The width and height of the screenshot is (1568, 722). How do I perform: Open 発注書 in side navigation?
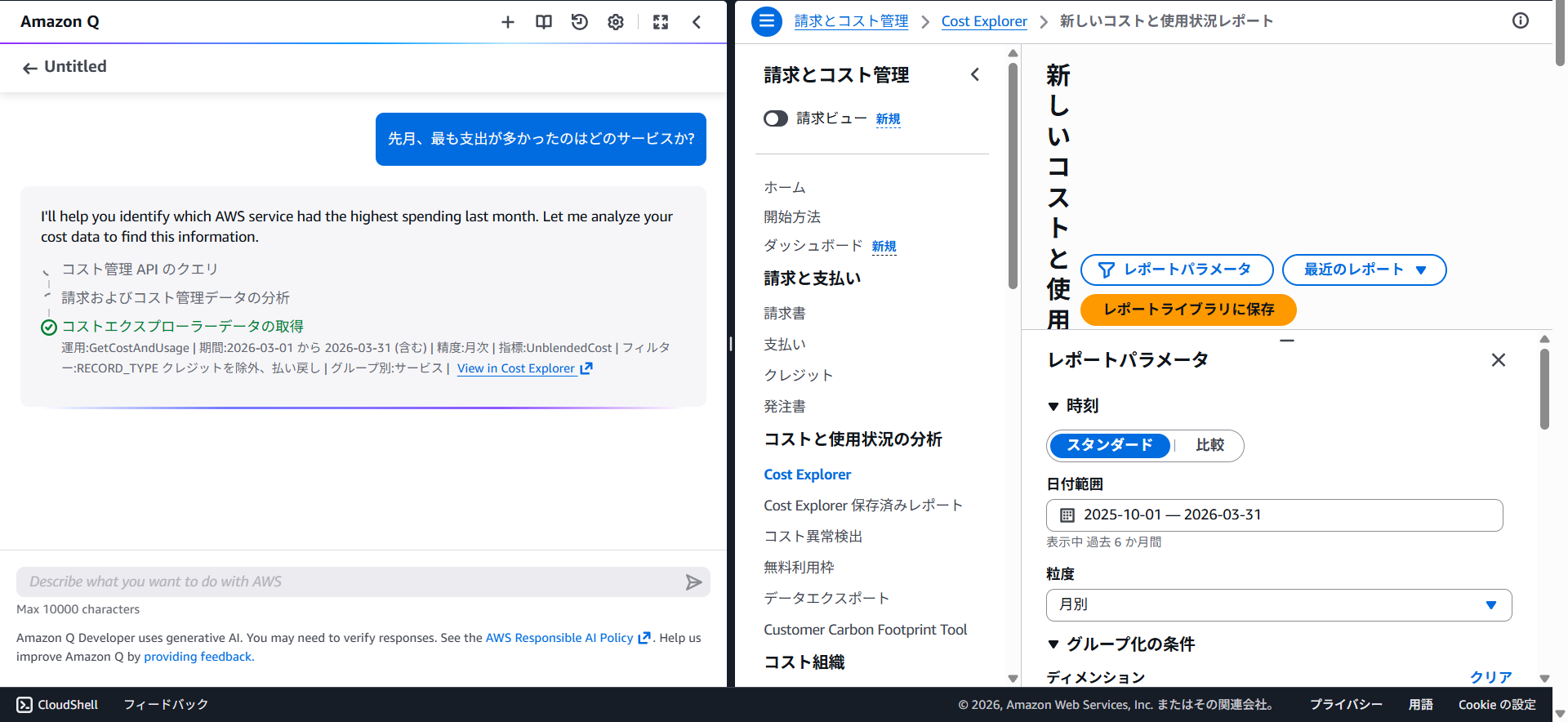point(785,407)
